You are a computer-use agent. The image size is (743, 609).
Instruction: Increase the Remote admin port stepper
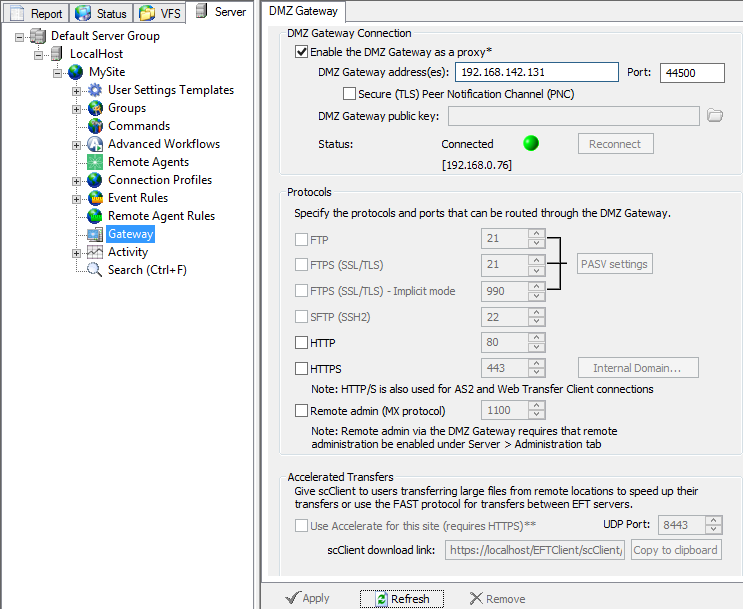click(x=537, y=406)
